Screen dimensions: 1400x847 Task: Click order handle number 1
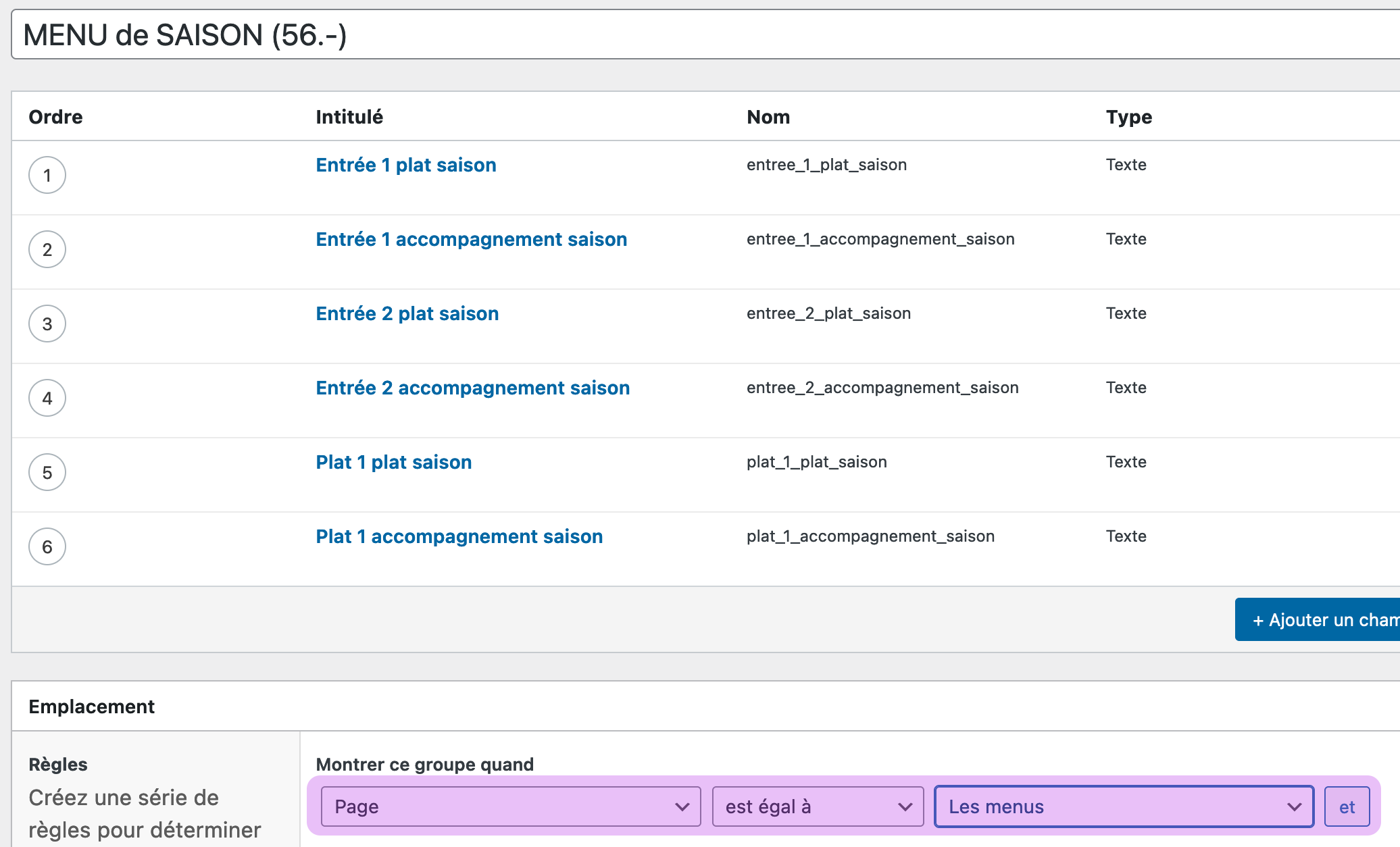click(47, 176)
